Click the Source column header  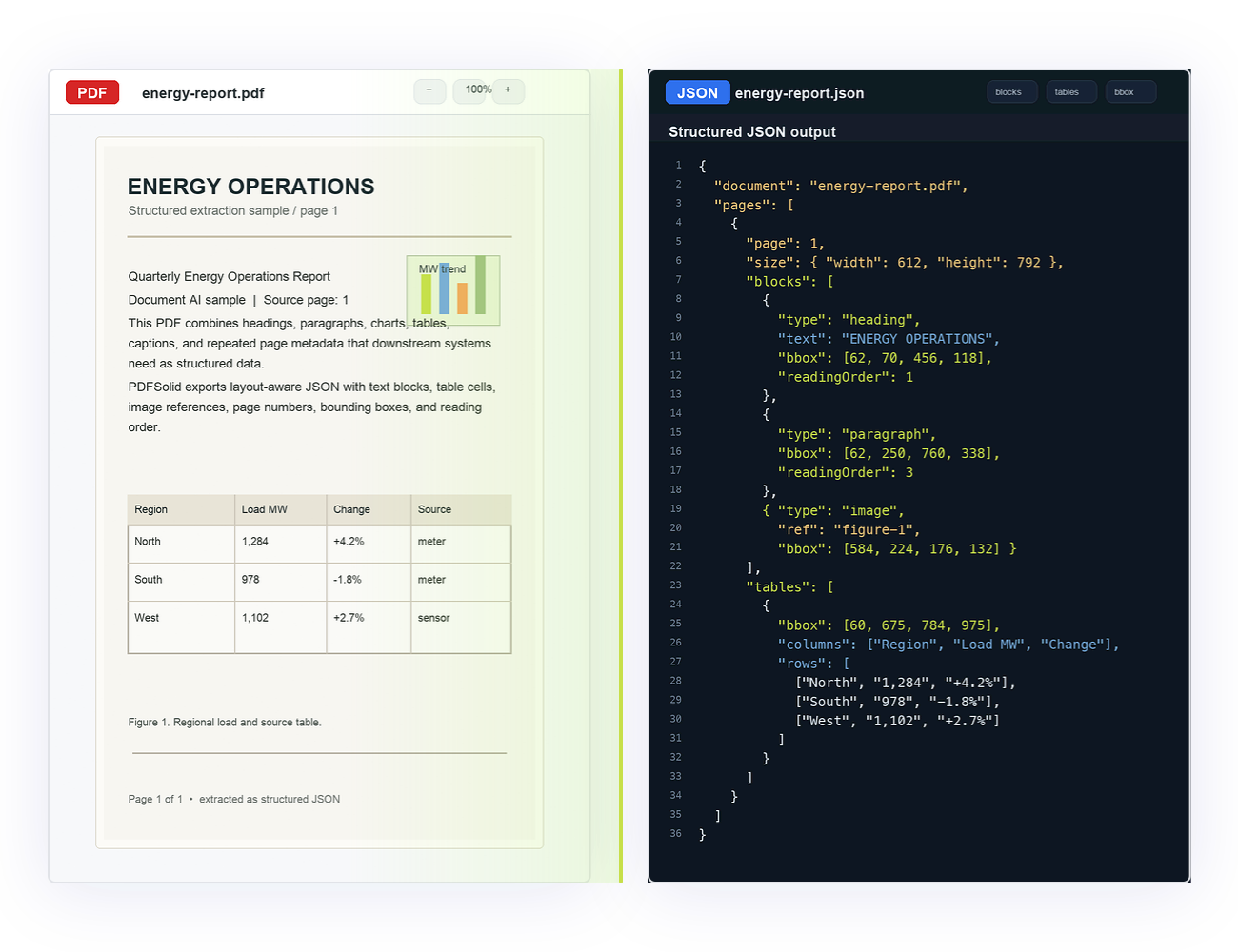coord(461,509)
